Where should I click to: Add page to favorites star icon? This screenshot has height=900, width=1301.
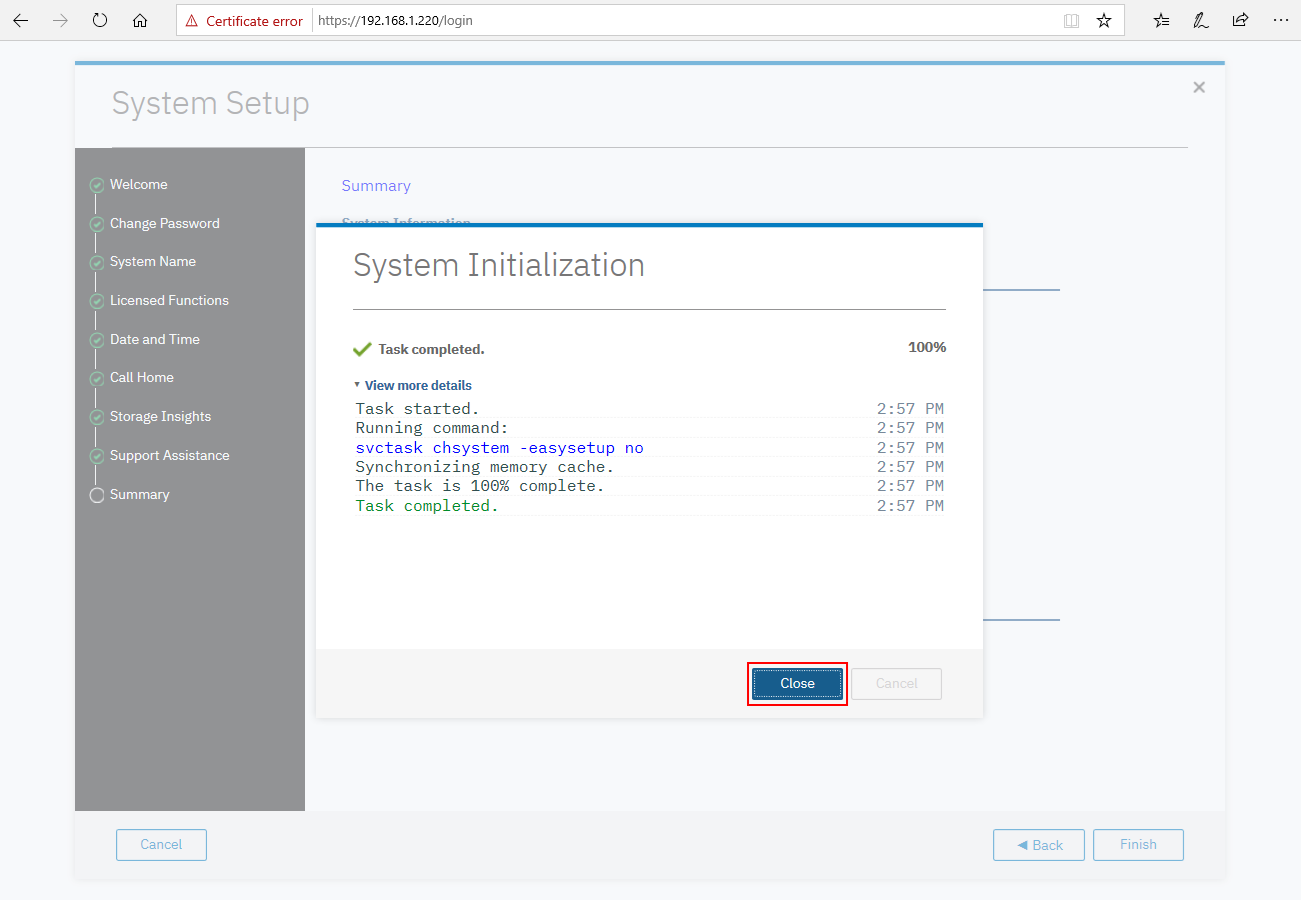[x=1104, y=20]
